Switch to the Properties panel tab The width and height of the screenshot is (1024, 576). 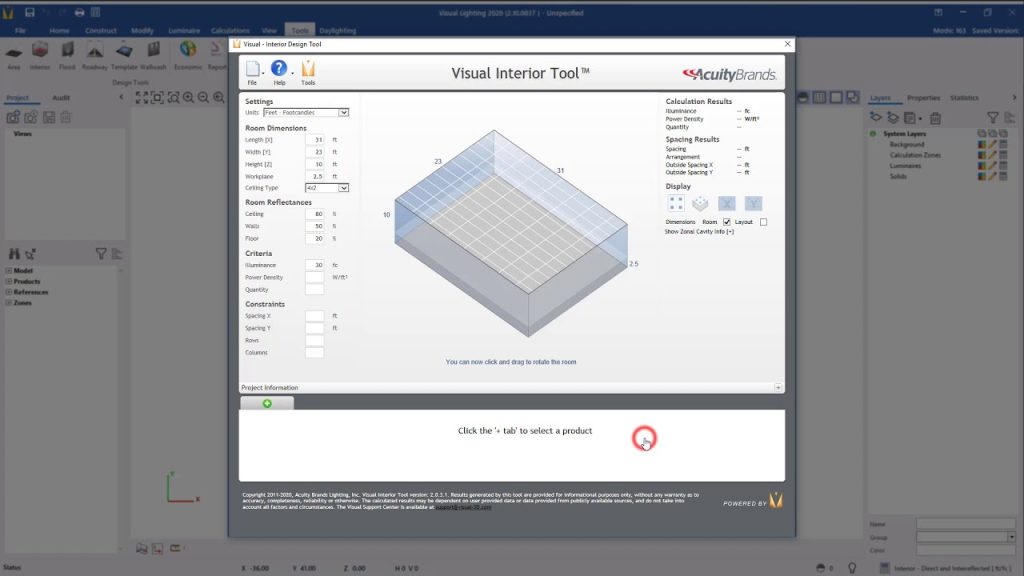pos(923,98)
